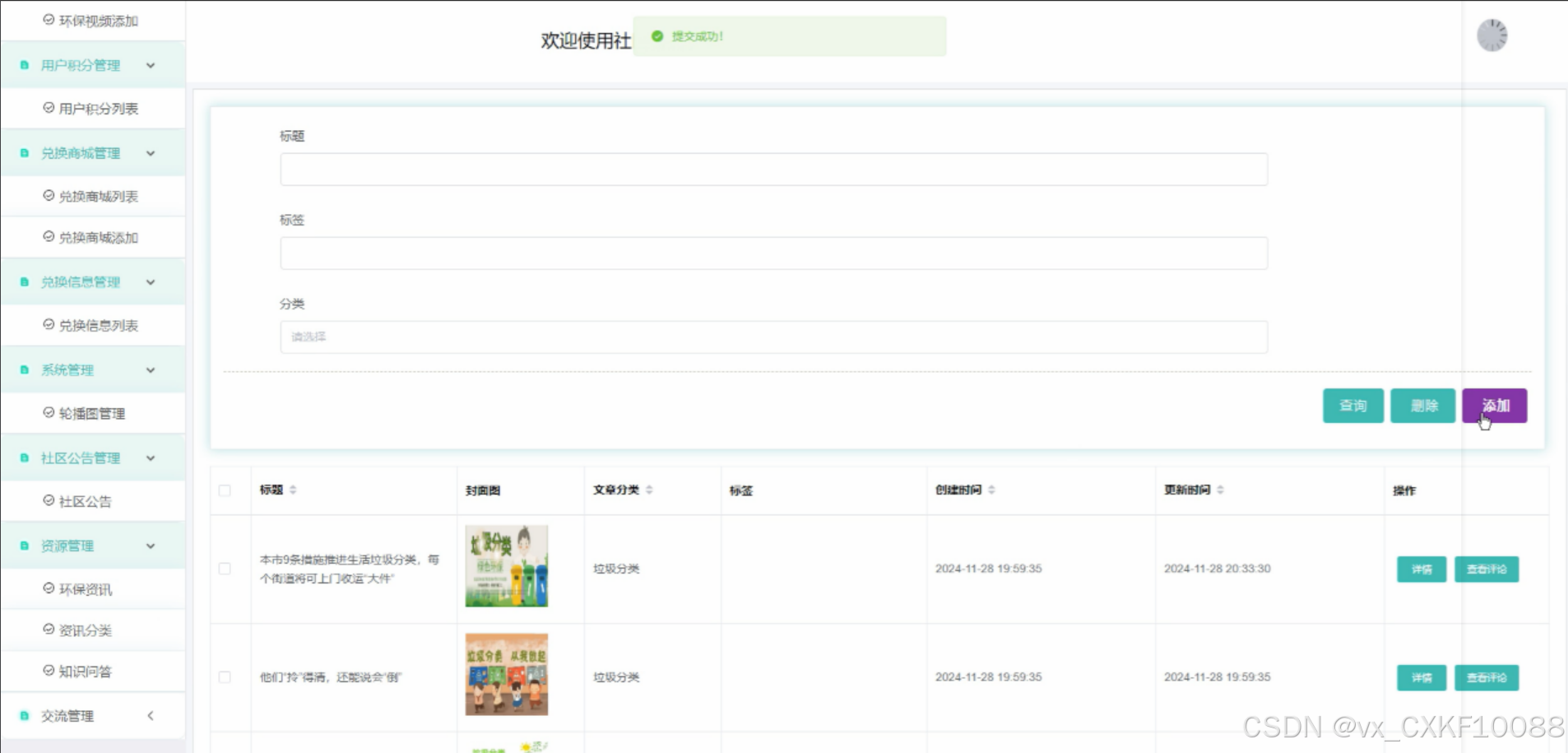Click the 系统管理 menu icon
1568x753 pixels.
pyautogui.click(x=25, y=370)
